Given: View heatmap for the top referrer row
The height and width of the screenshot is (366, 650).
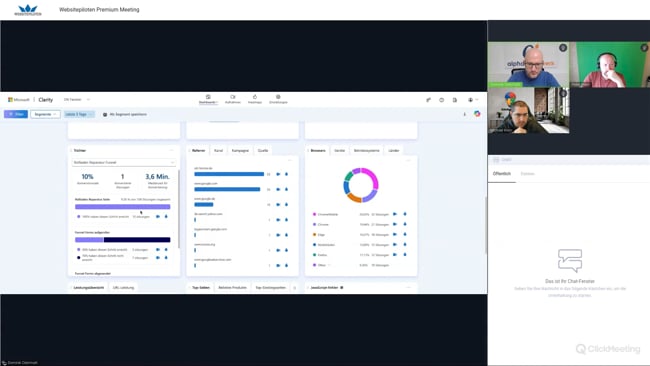Looking at the screenshot, I should [286, 174].
